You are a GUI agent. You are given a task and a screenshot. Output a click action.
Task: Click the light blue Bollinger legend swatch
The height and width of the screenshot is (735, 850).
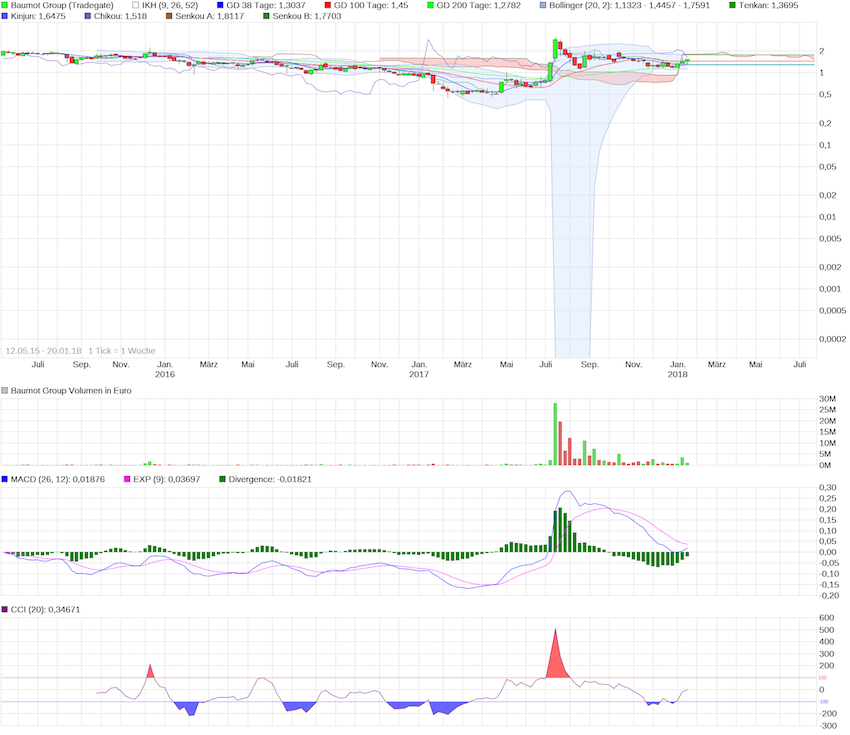[543, 5]
